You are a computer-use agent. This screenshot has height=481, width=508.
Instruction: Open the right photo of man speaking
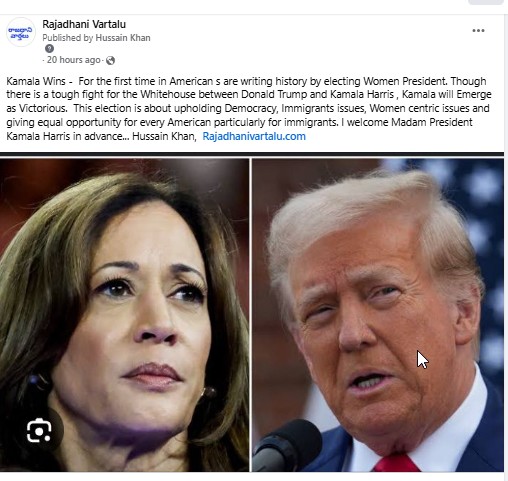pyautogui.click(x=378, y=315)
